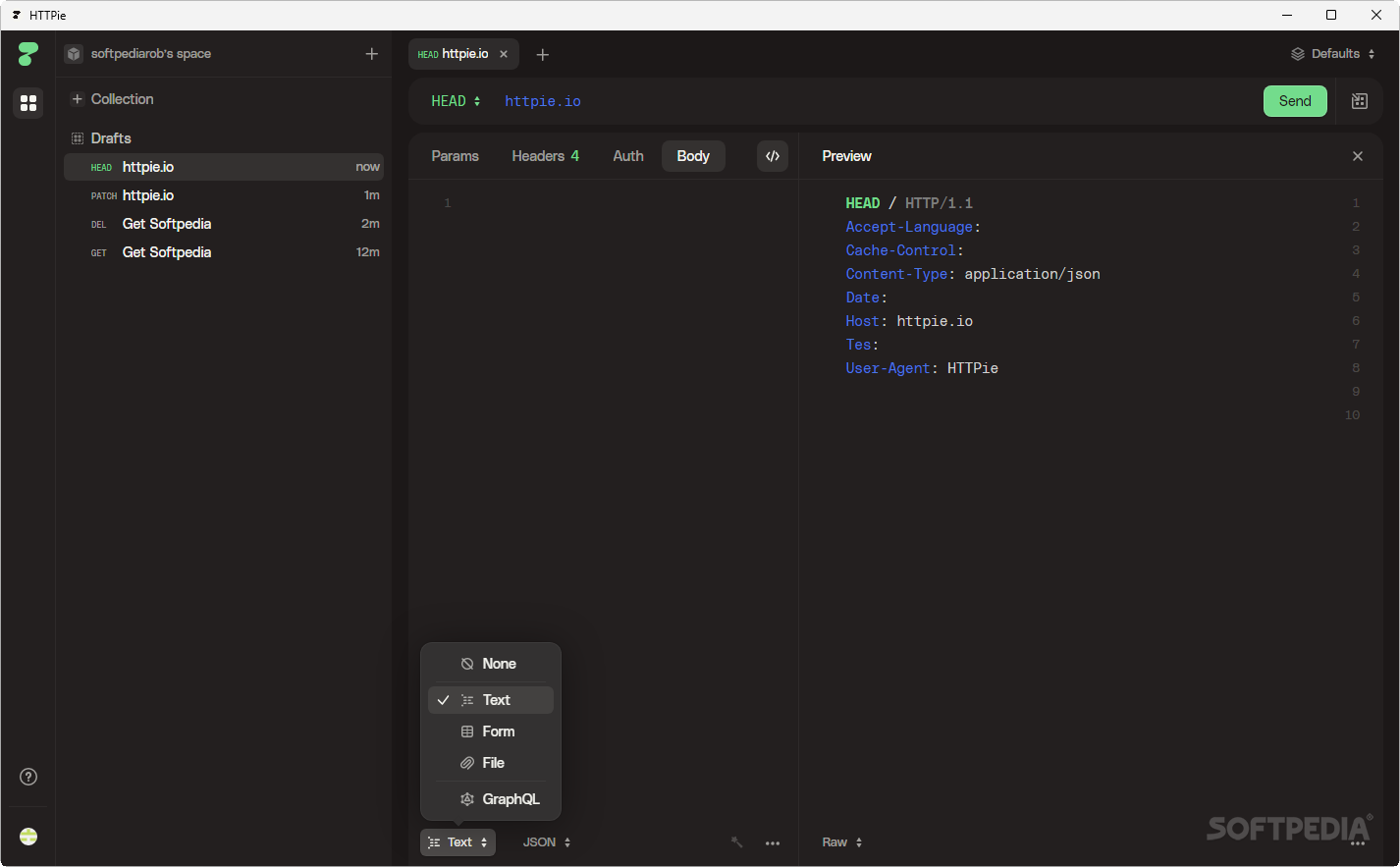Maximize the HTTPie window
This screenshot has height=867, width=1400.
(1331, 15)
